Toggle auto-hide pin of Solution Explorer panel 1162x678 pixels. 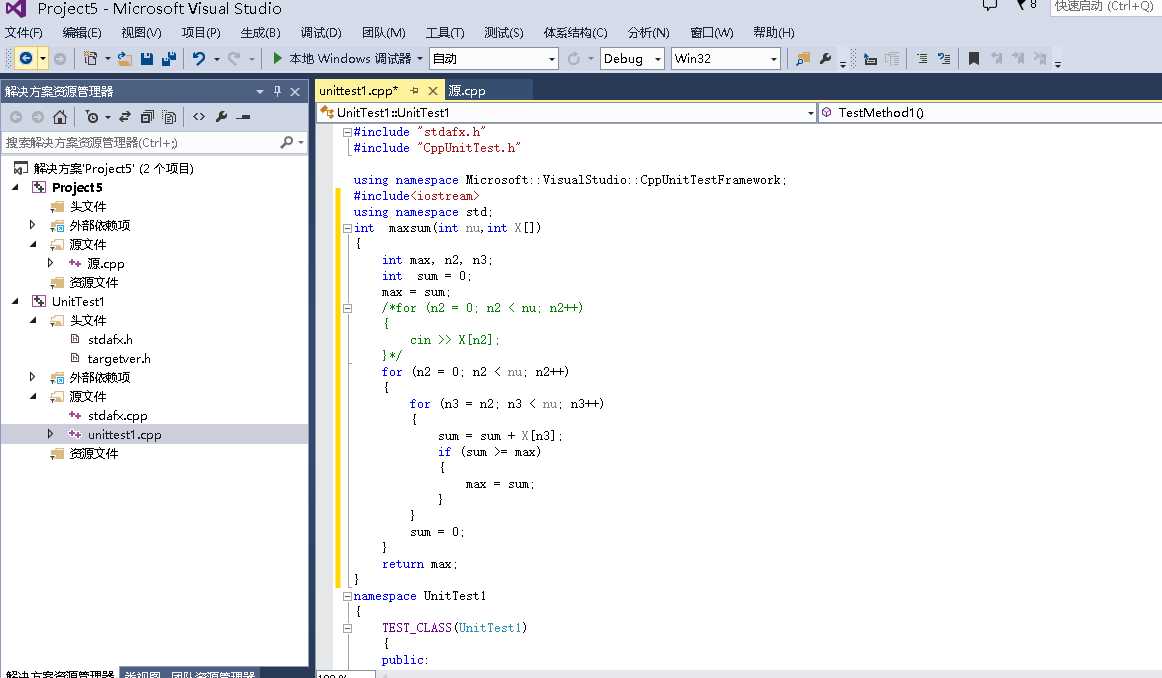pyautogui.click(x=277, y=91)
